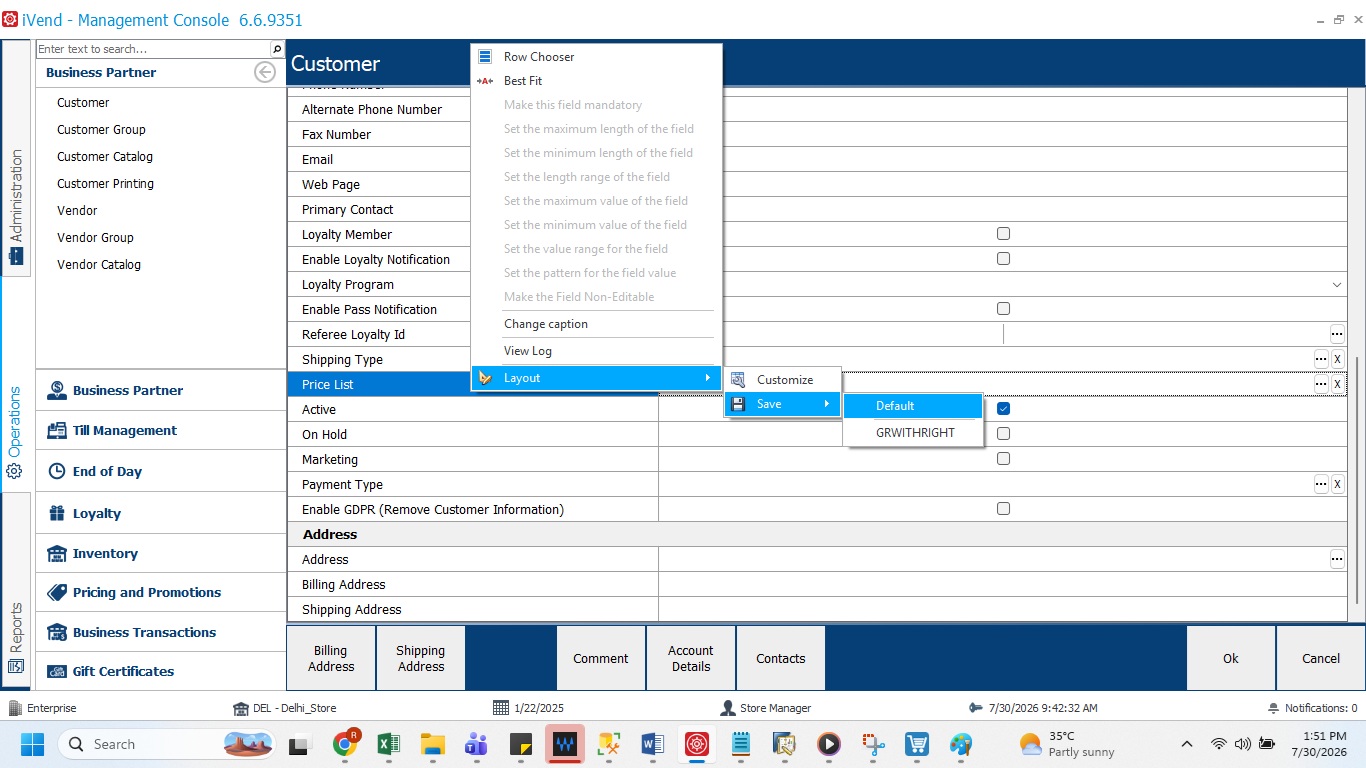Viewport: 1366px width, 768px height.
Task: Save layout as GRWITHRIGHT
Action: click(x=913, y=433)
